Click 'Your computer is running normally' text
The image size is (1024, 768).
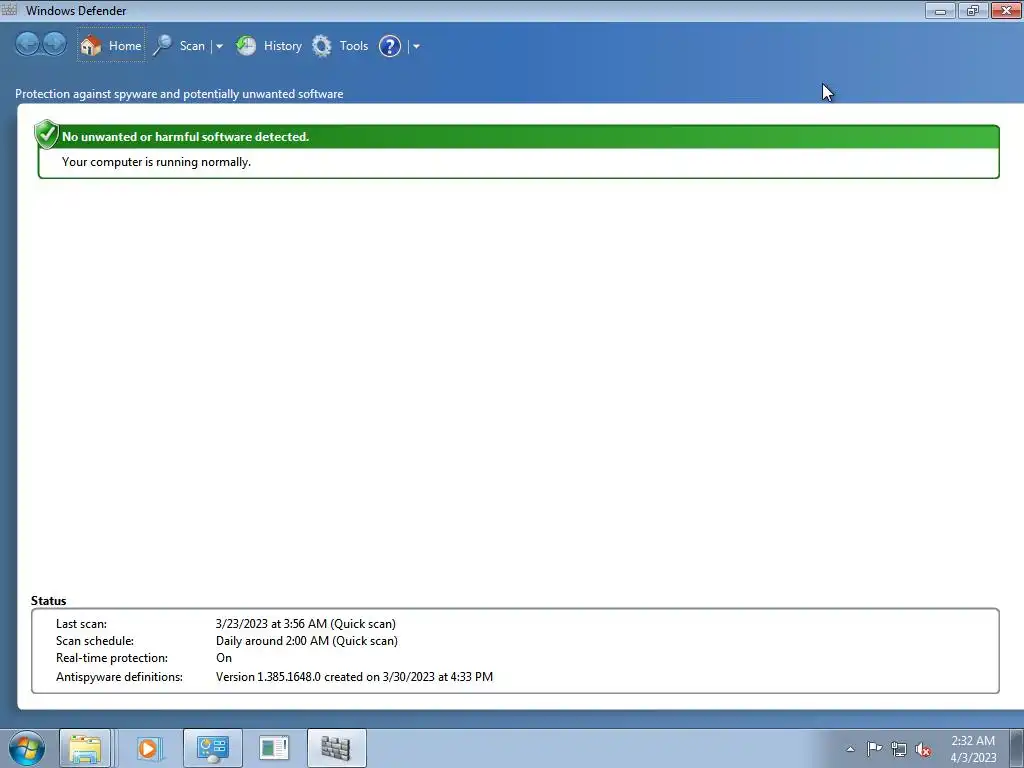pos(156,161)
